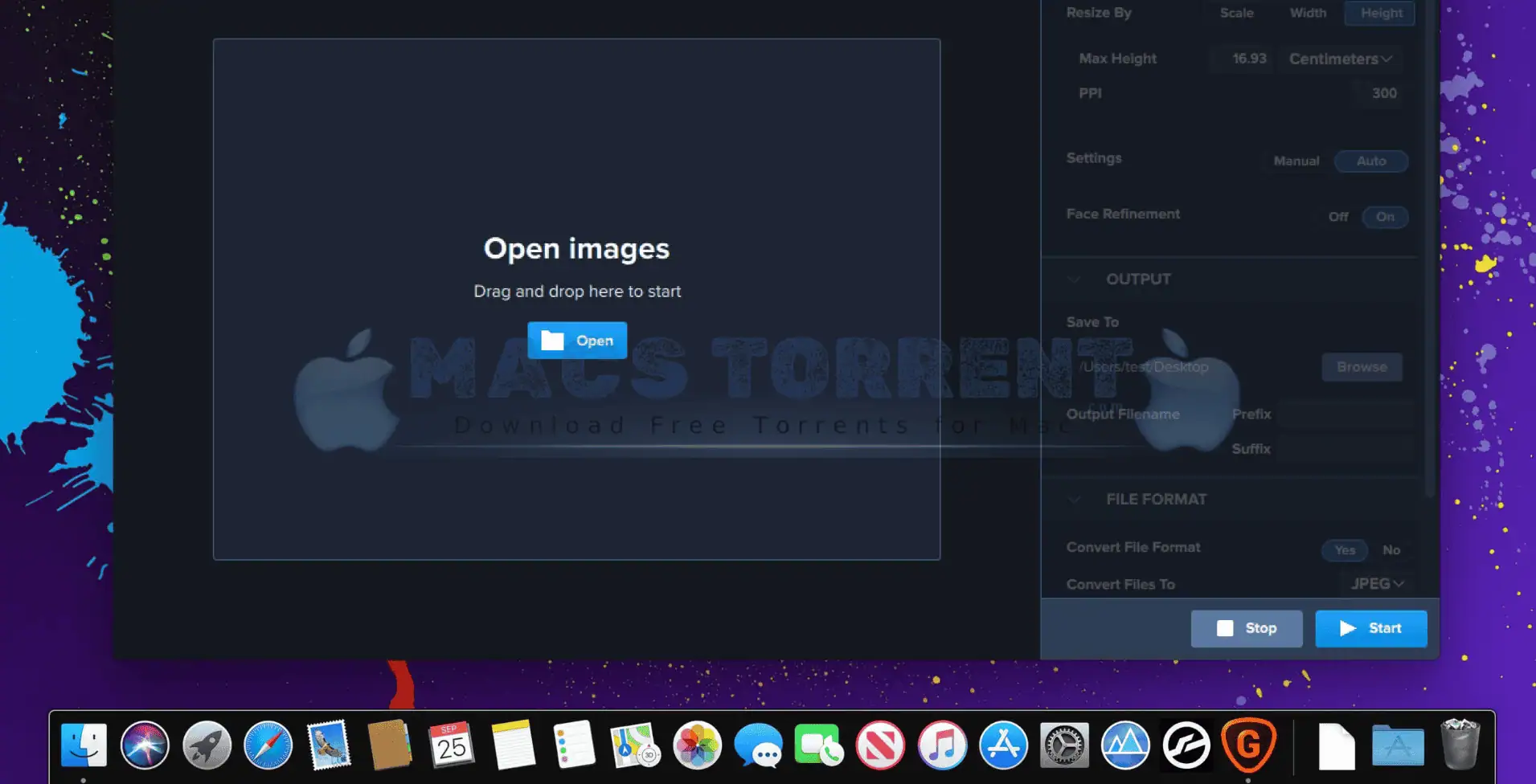The height and width of the screenshot is (784, 1536).
Task: Open the black swirl app icon in dock
Action: [x=1187, y=745]
